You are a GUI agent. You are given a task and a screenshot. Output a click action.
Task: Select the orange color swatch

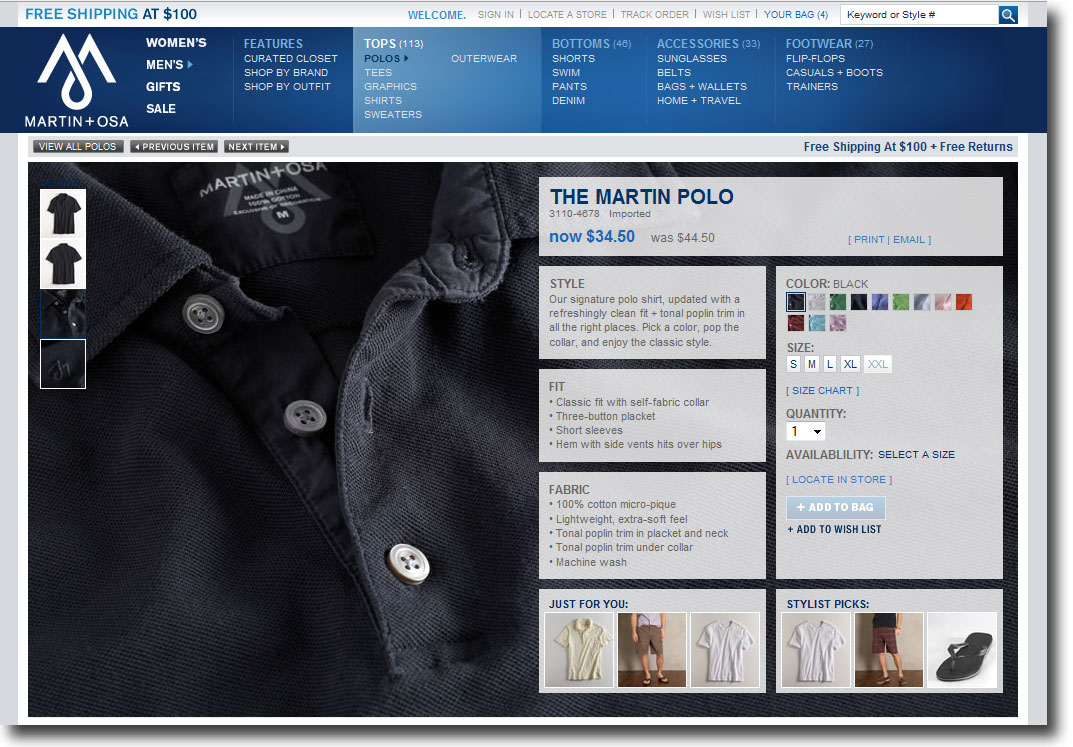point(964,302)
